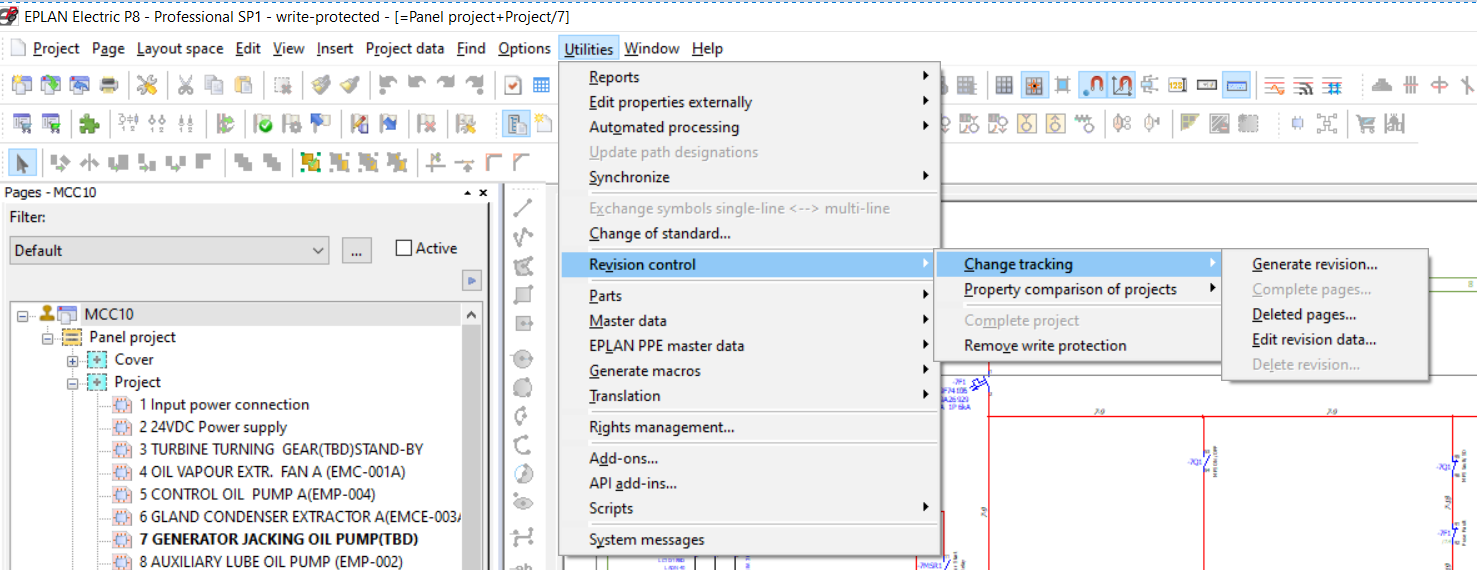The image size is (1477, 570).
Task: Toggle the Active filter checkbox
Action: pyautogui.click(x=404, y=248)
